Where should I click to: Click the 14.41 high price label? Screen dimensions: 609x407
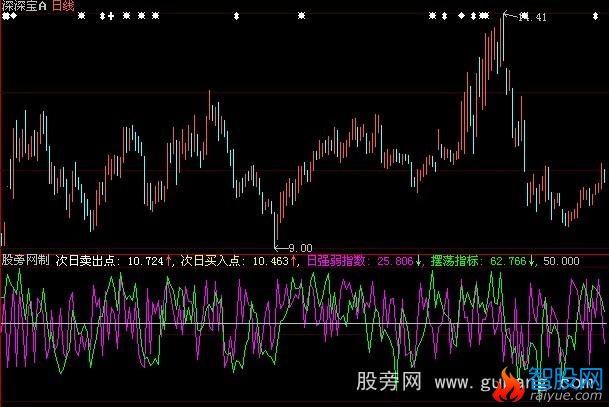point(533,17)
